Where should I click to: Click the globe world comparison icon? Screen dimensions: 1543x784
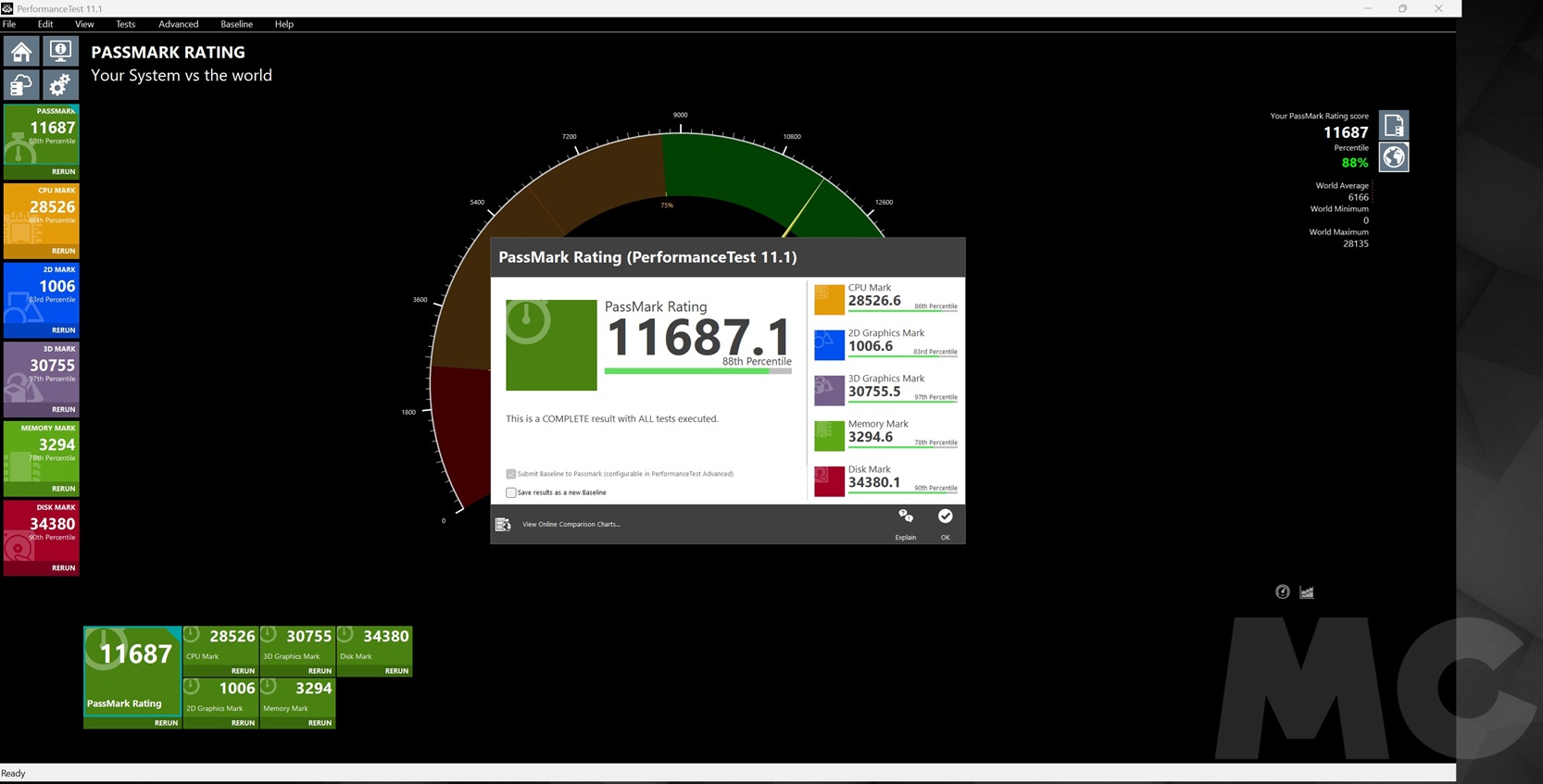click(1394, 157)
